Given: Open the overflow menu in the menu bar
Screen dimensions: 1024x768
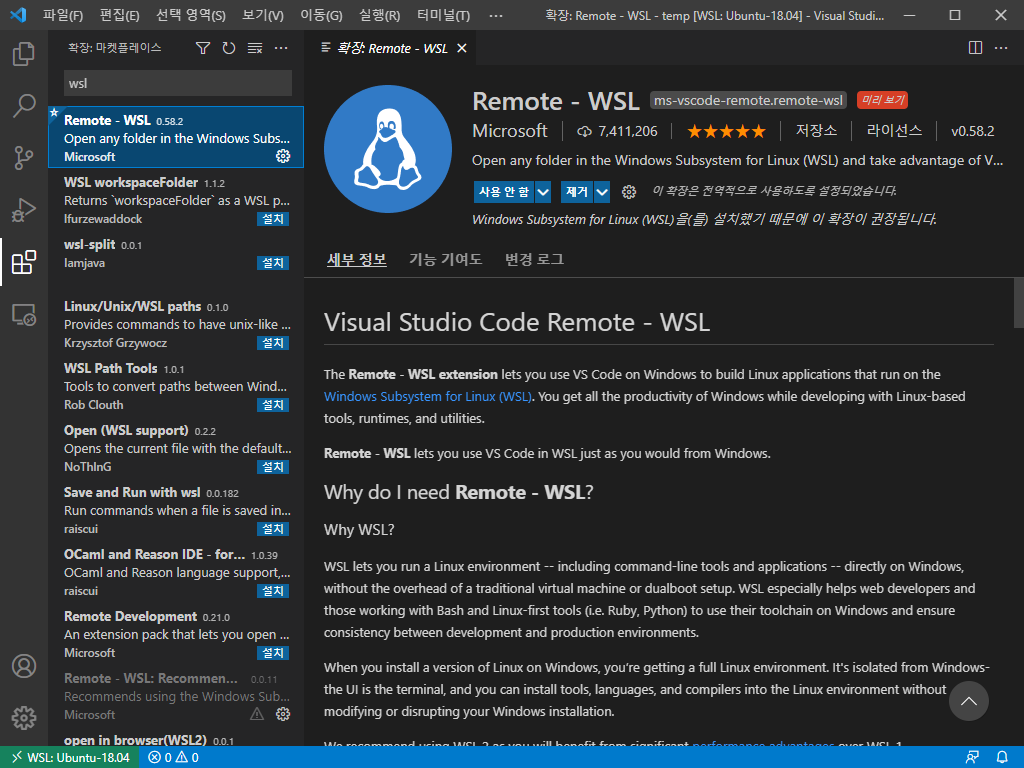Looking at the screenshot, I should tap(496, 15).
